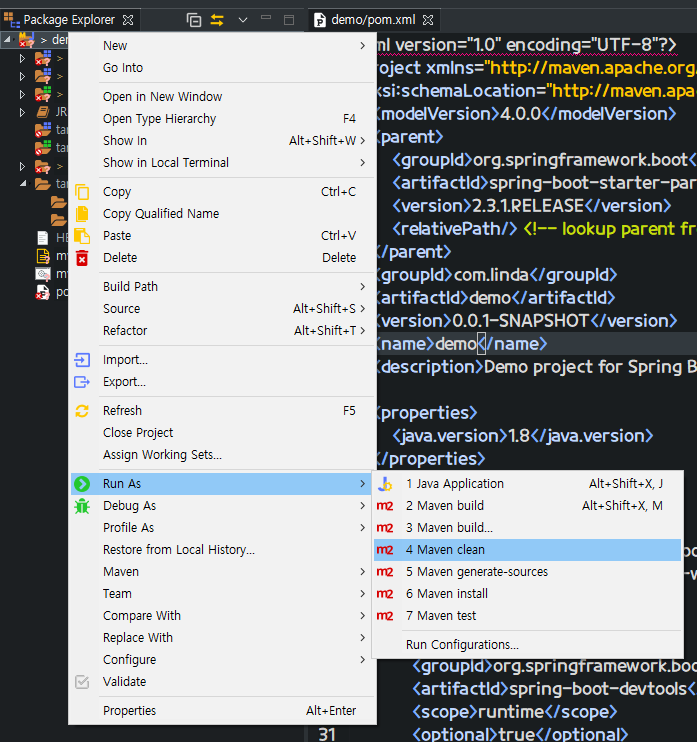697x742 pixels.
Task: Minimize the Package Explorer view
Action: point(266,18)
